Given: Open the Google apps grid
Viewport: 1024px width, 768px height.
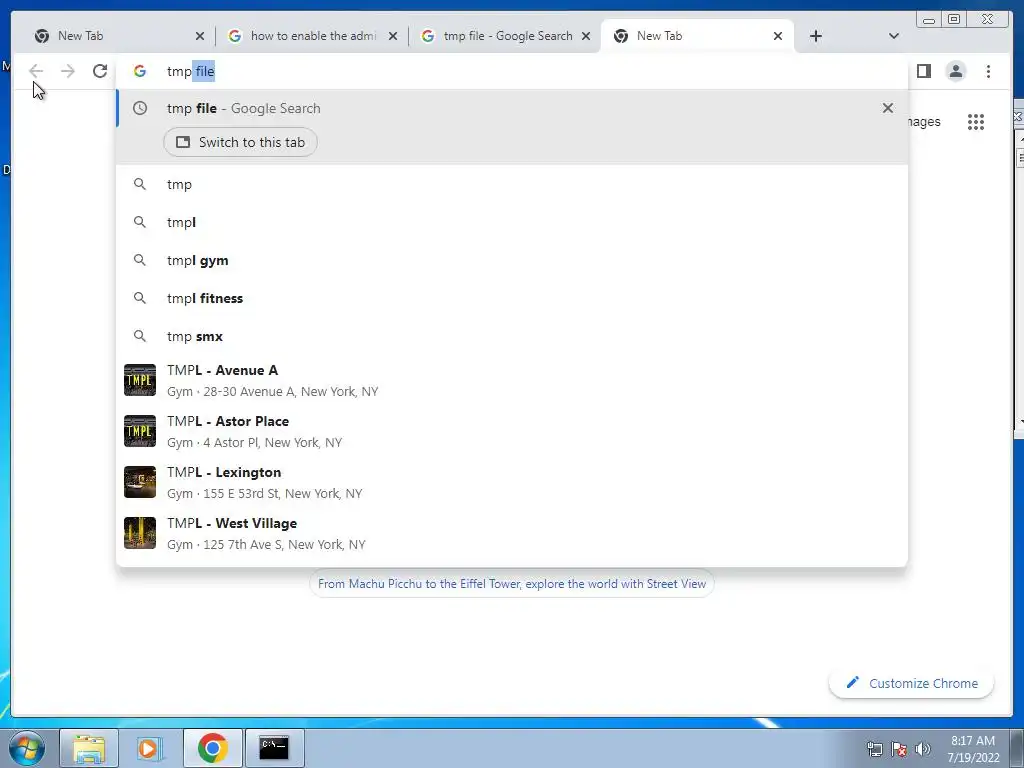Looking at the screenshot, I should (976, 122).
